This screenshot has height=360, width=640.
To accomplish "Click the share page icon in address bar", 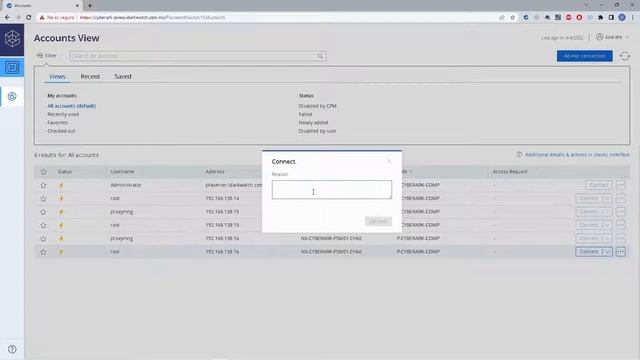I will (x=502, y=18).
